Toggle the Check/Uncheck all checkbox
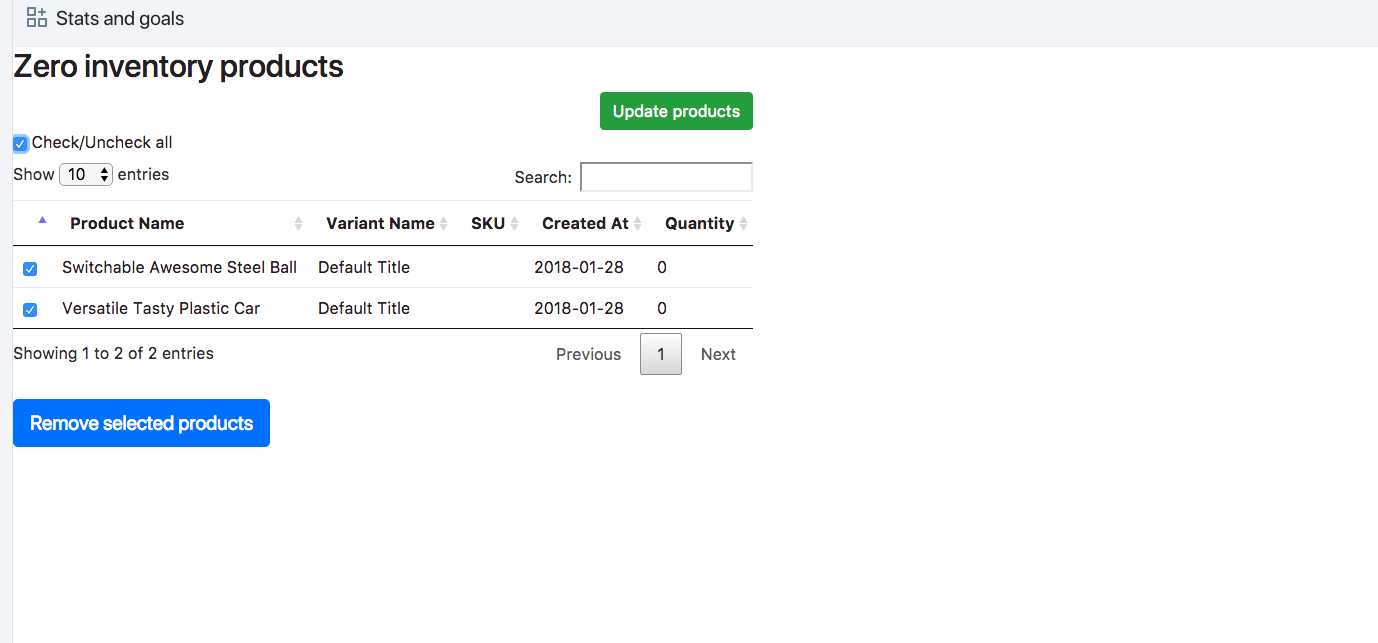The image size is (1378, 643). click(x=20, y=143)
